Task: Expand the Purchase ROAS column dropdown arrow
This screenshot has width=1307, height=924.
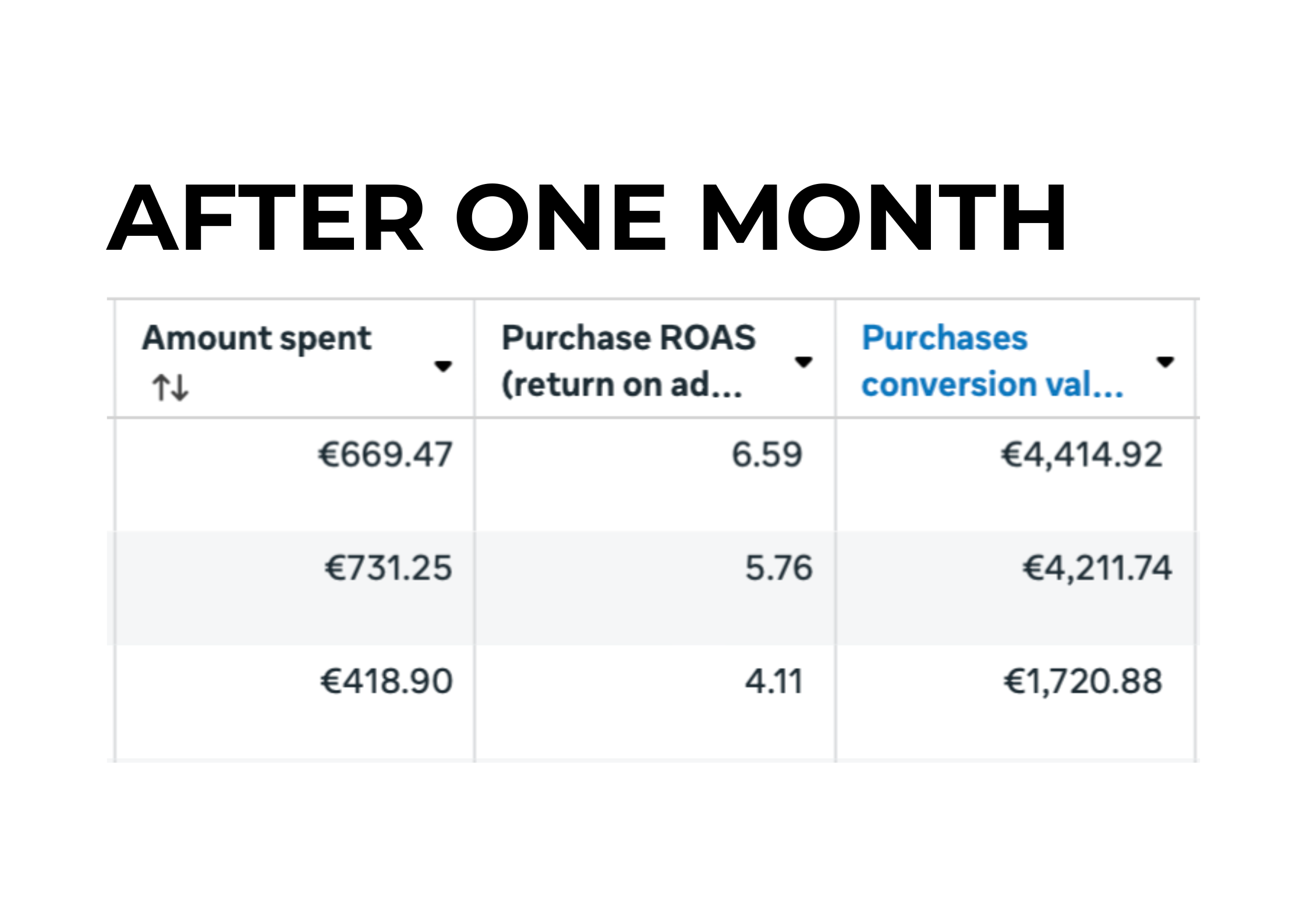Action: (x=803, y=362)
